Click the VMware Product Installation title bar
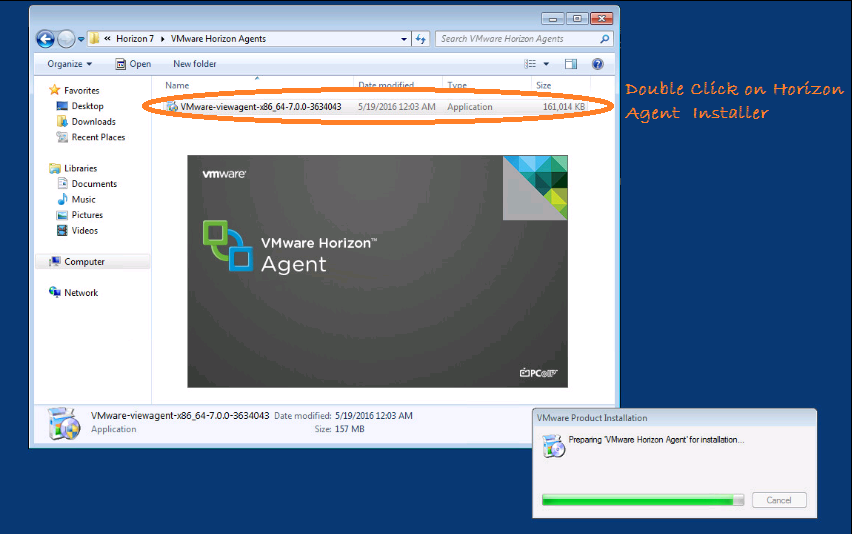 (674, 418)
